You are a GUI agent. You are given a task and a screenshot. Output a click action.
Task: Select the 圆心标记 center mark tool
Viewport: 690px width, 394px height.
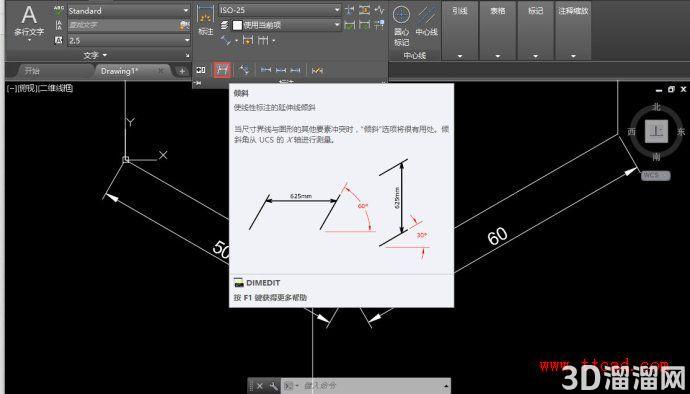(x=401, y=26)
